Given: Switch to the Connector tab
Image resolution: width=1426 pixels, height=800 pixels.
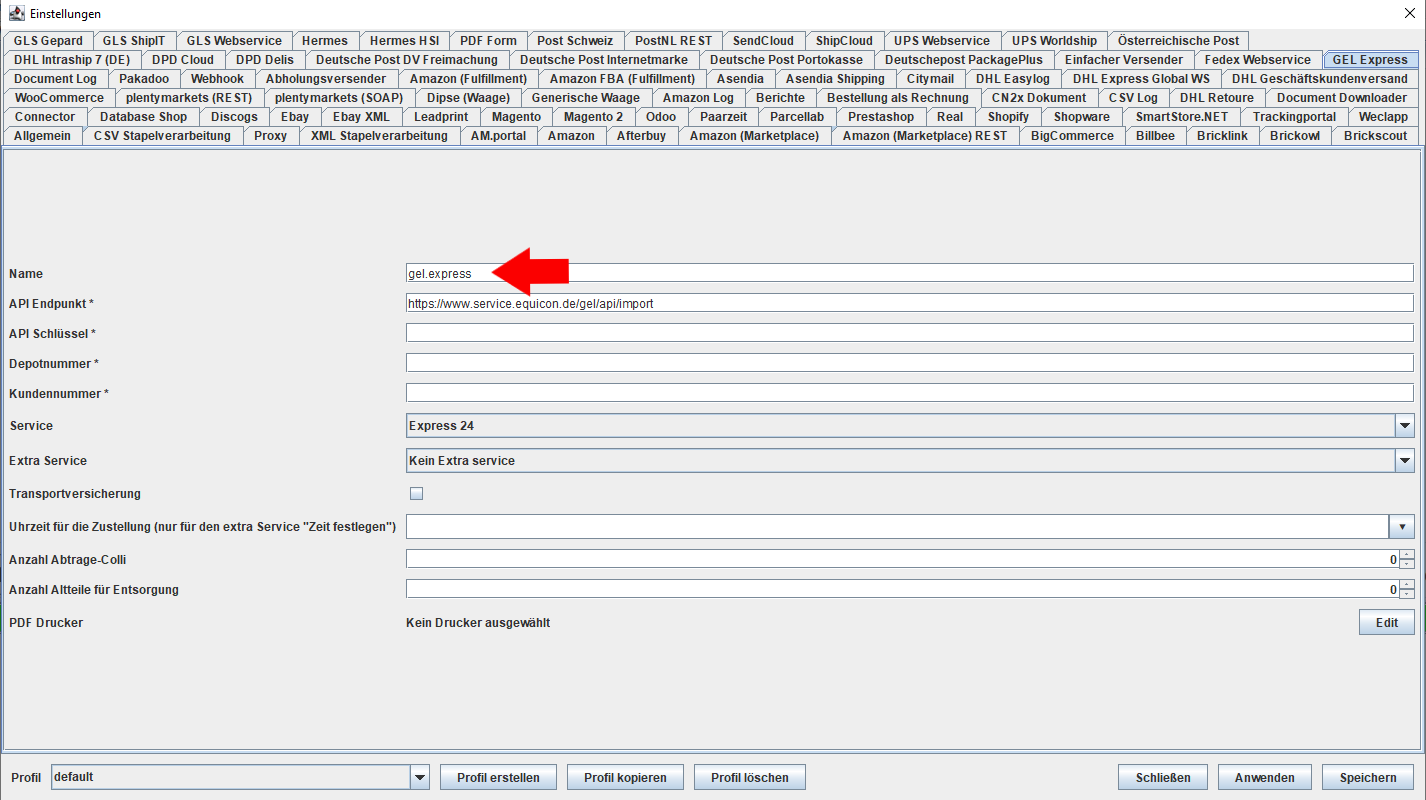Looking at the screenshot, I should (45, 117).
